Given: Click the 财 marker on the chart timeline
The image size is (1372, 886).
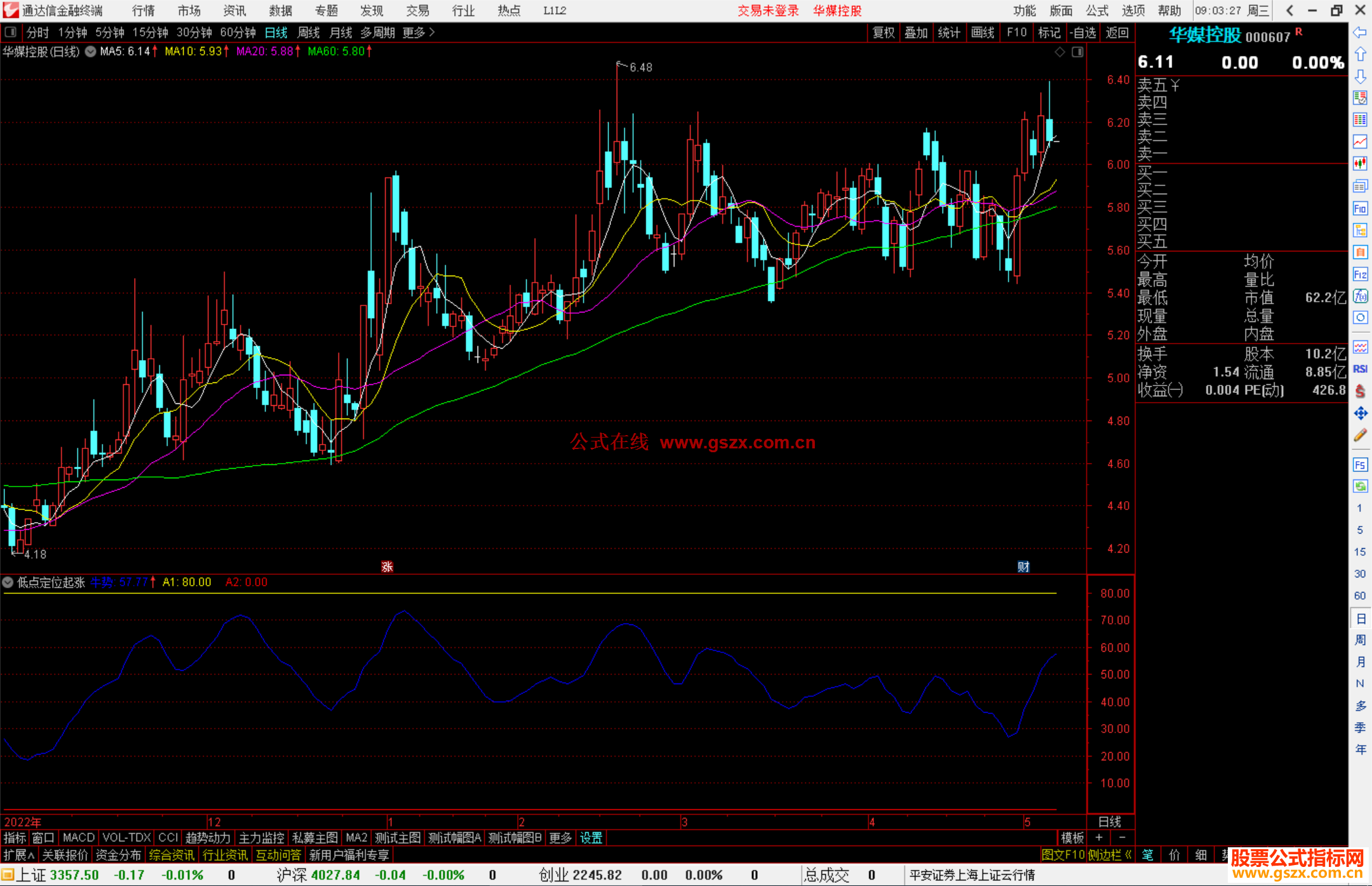Looking at the screenshot, I should pyautogui.click(x=1023, y=567).
